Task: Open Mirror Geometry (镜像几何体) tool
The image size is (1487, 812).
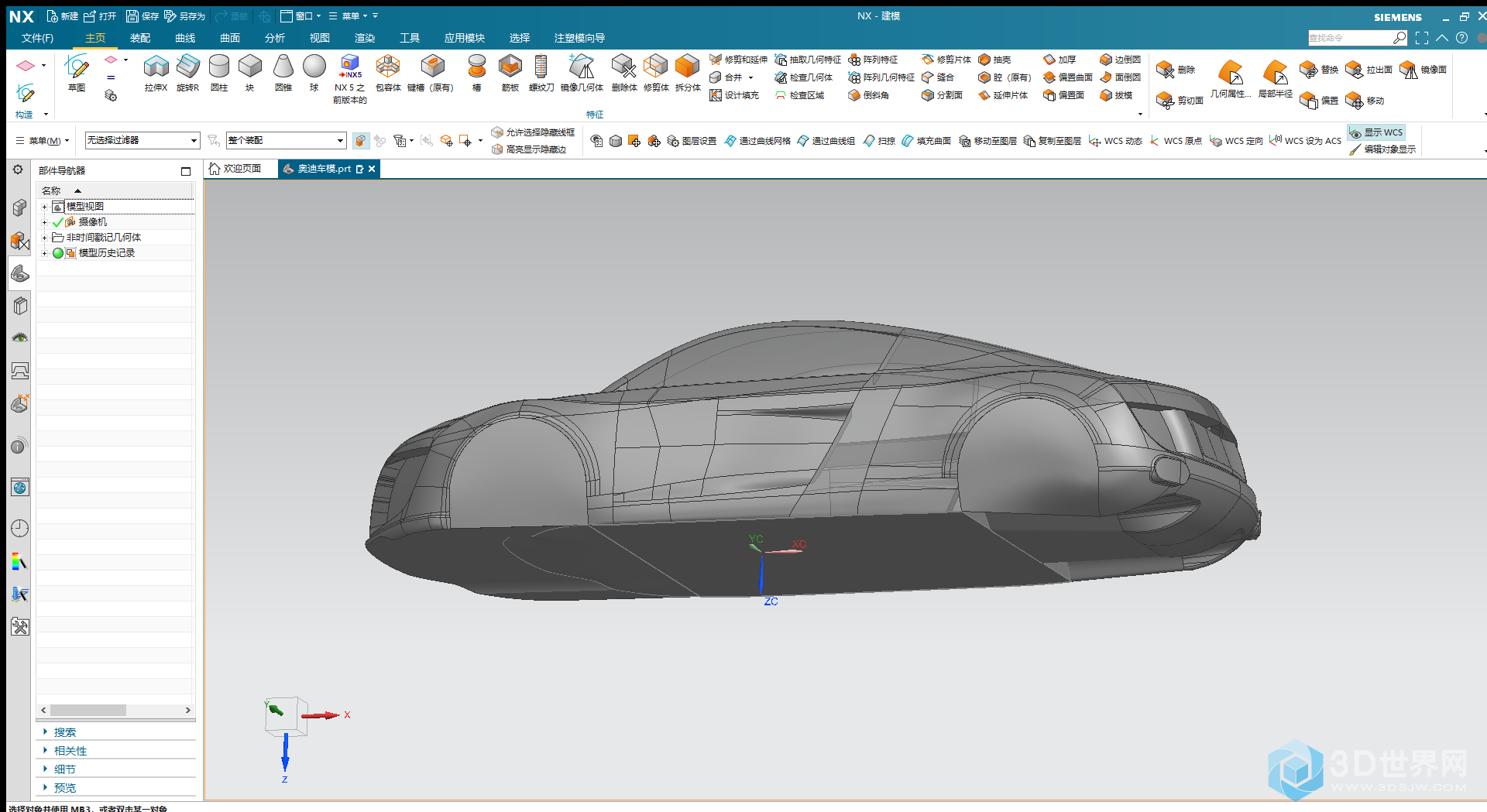Action: 582,72
